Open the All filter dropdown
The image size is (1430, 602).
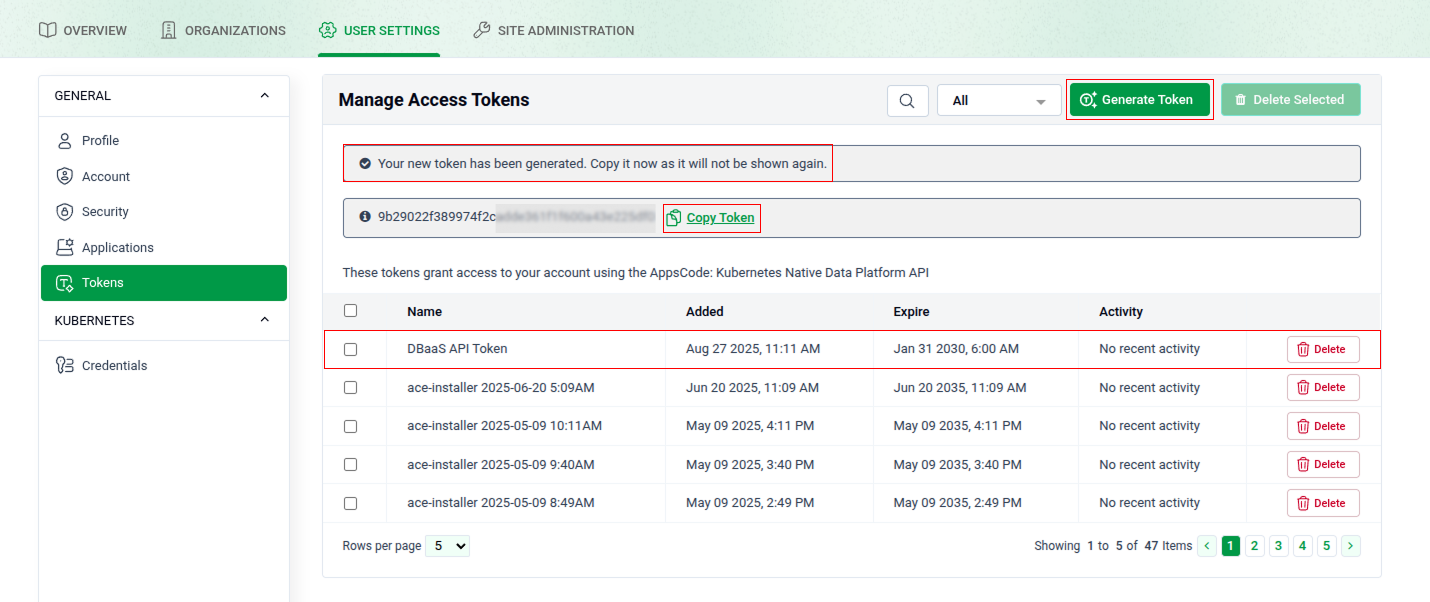(x=998, y=100)
